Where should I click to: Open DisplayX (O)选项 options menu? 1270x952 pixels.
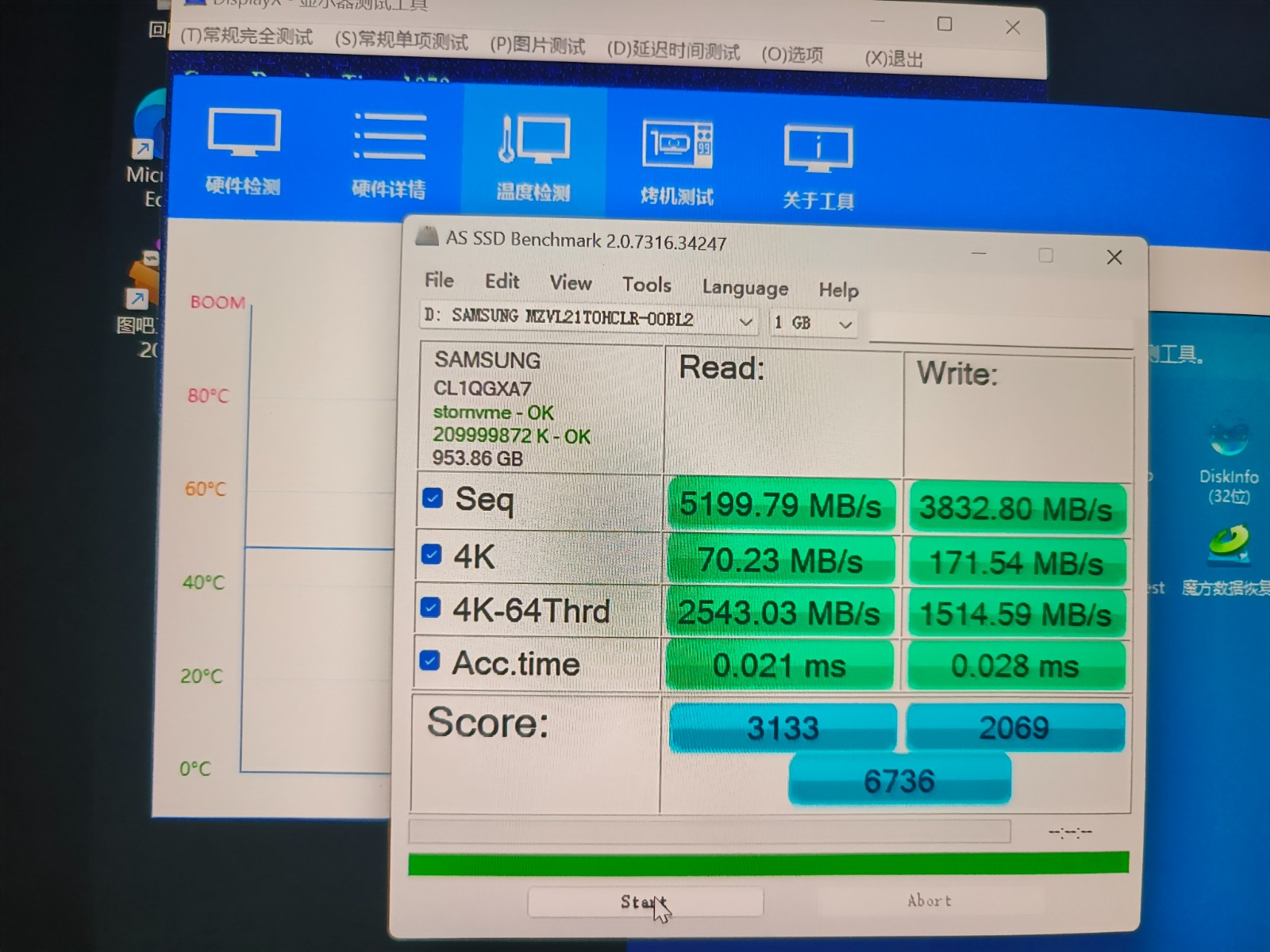(792, 55)
